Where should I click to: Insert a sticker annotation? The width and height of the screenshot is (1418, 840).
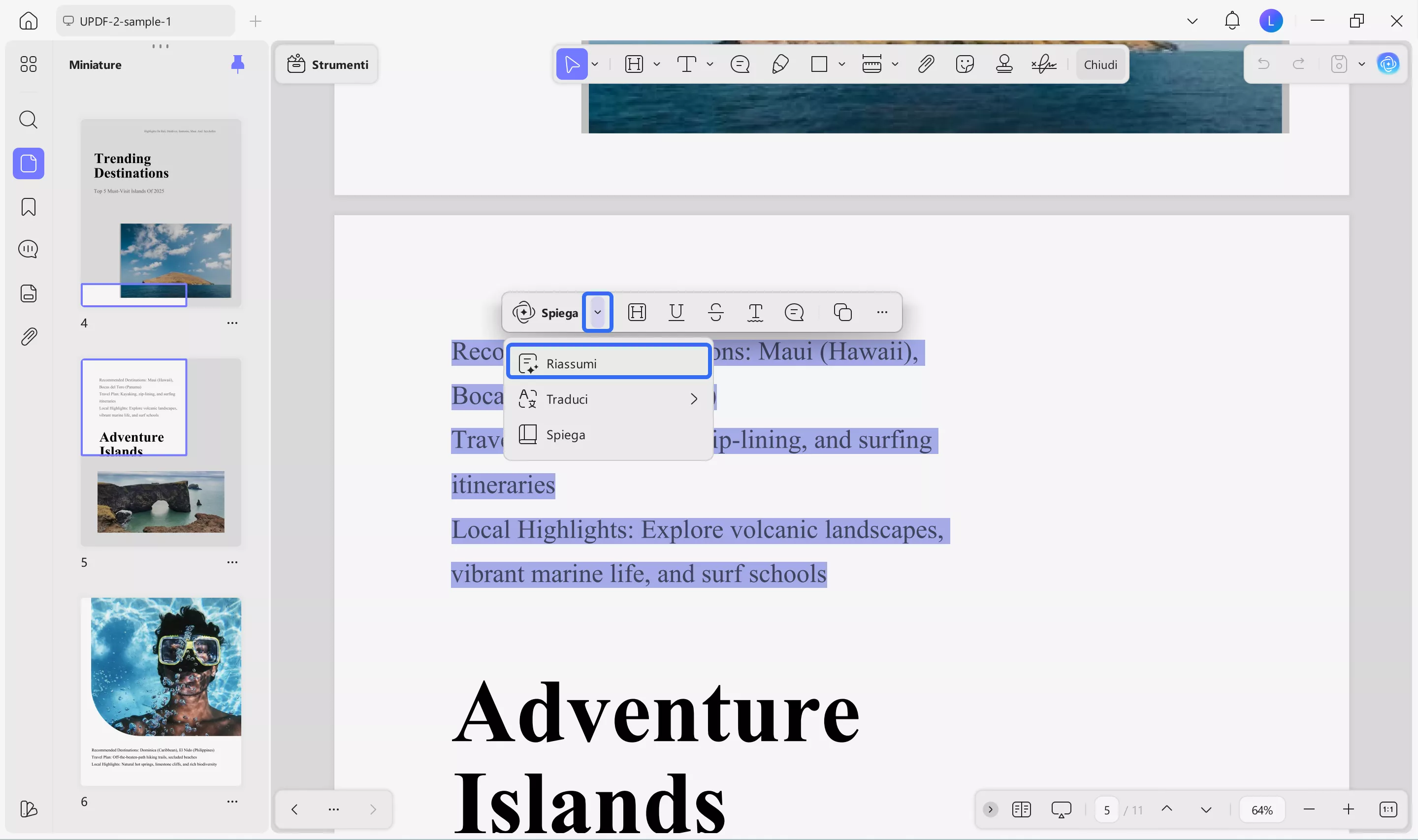[964, 64]
